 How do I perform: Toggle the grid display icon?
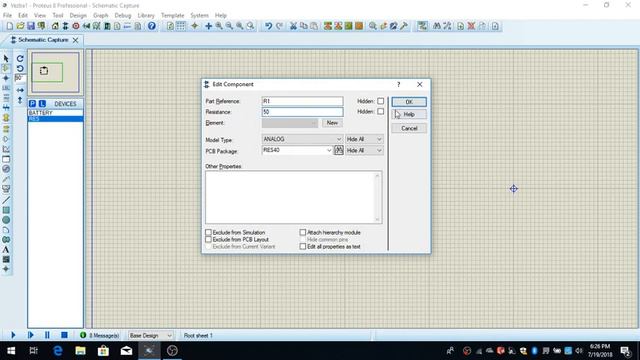click(181, 26)
